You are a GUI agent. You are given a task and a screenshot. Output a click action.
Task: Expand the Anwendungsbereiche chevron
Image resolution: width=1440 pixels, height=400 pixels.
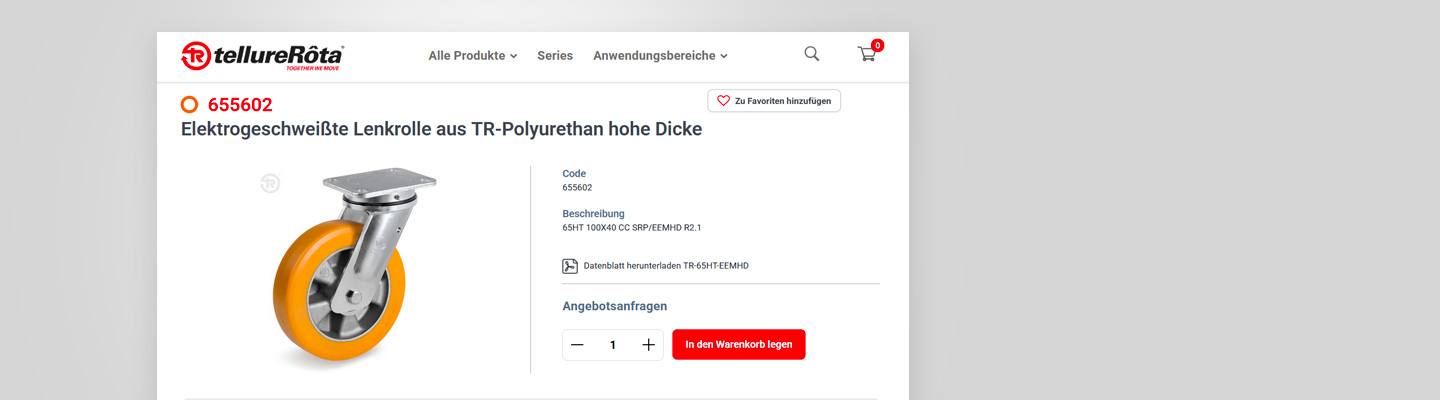point(724,57)
